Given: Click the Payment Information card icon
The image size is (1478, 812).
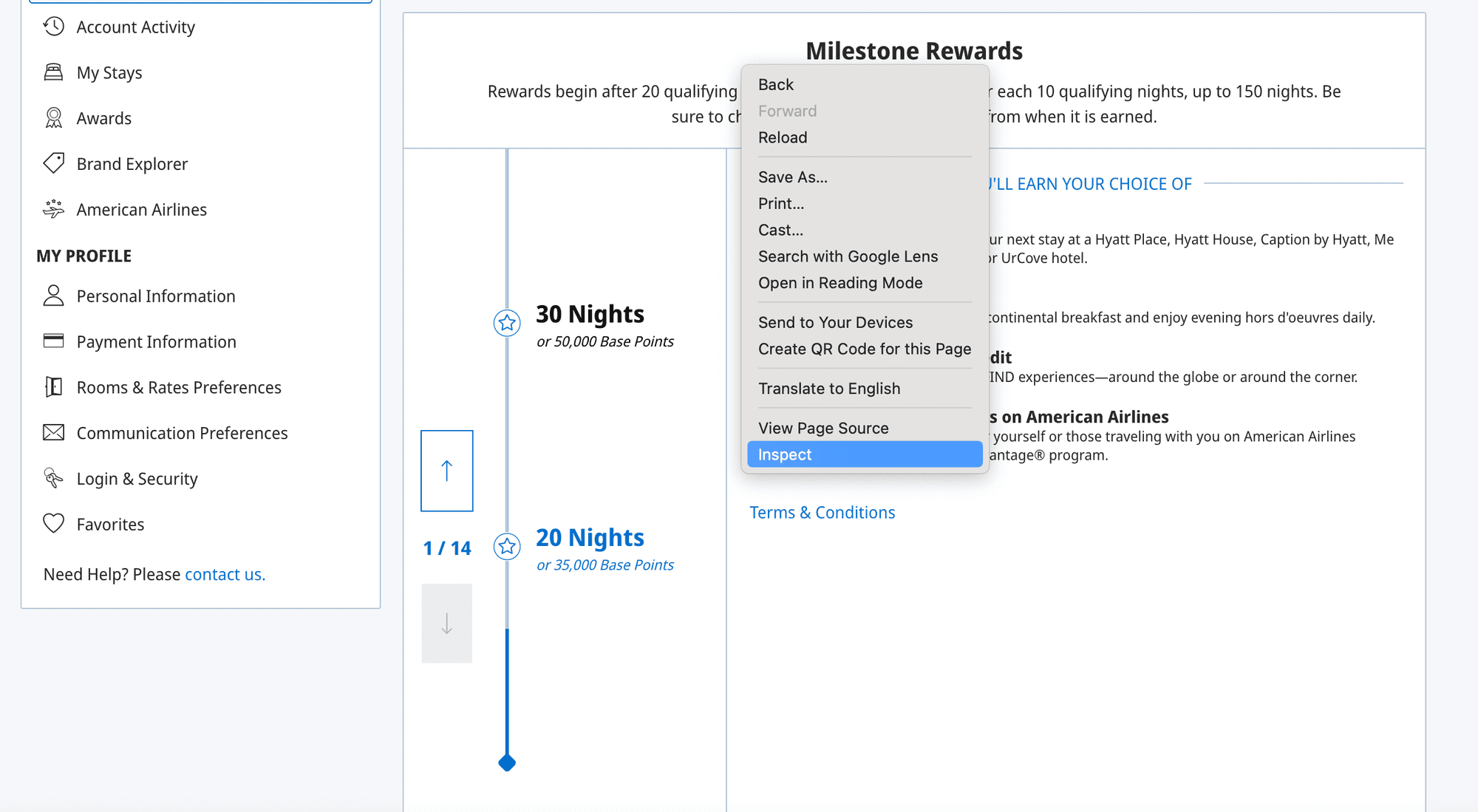Looking at the screenshot, I should pyautogui.click(x=53, y=341).
